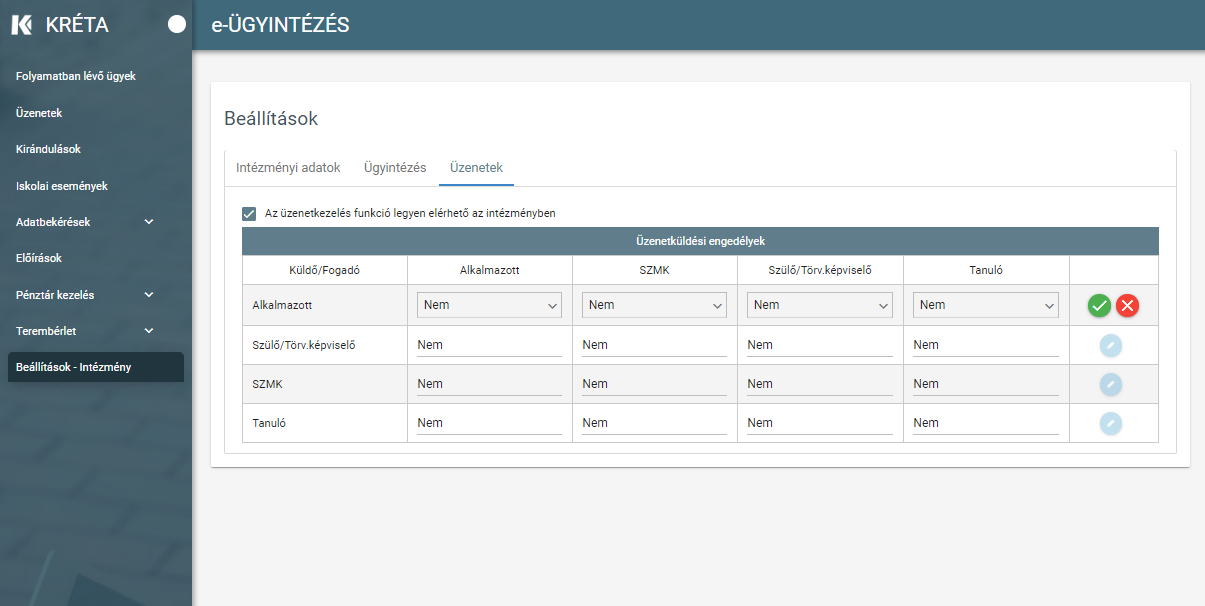Select the Üzenetek tab
The image size is (1205, 606).
pyautogui.click(x=476, y=168)
